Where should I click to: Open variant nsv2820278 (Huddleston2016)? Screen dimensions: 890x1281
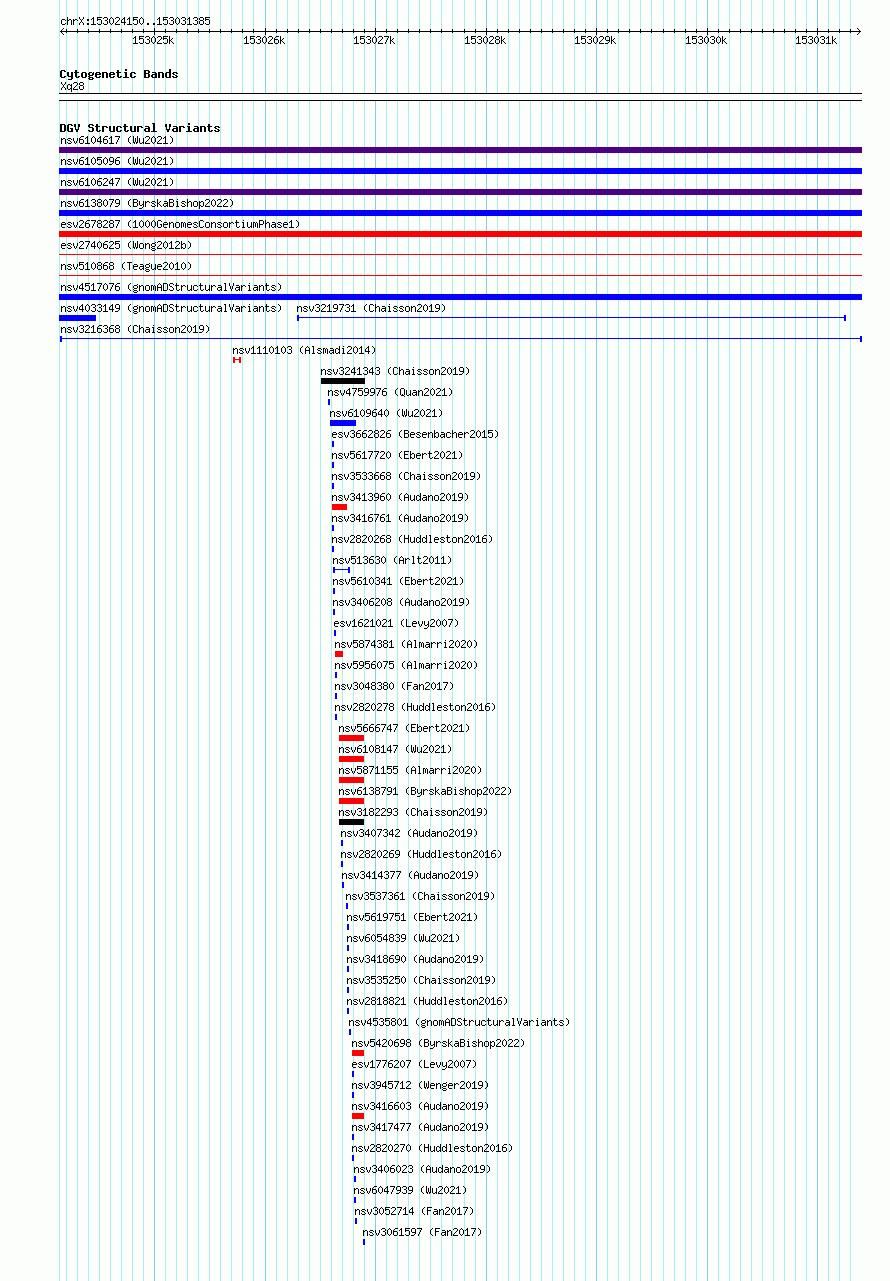[416, 707]
